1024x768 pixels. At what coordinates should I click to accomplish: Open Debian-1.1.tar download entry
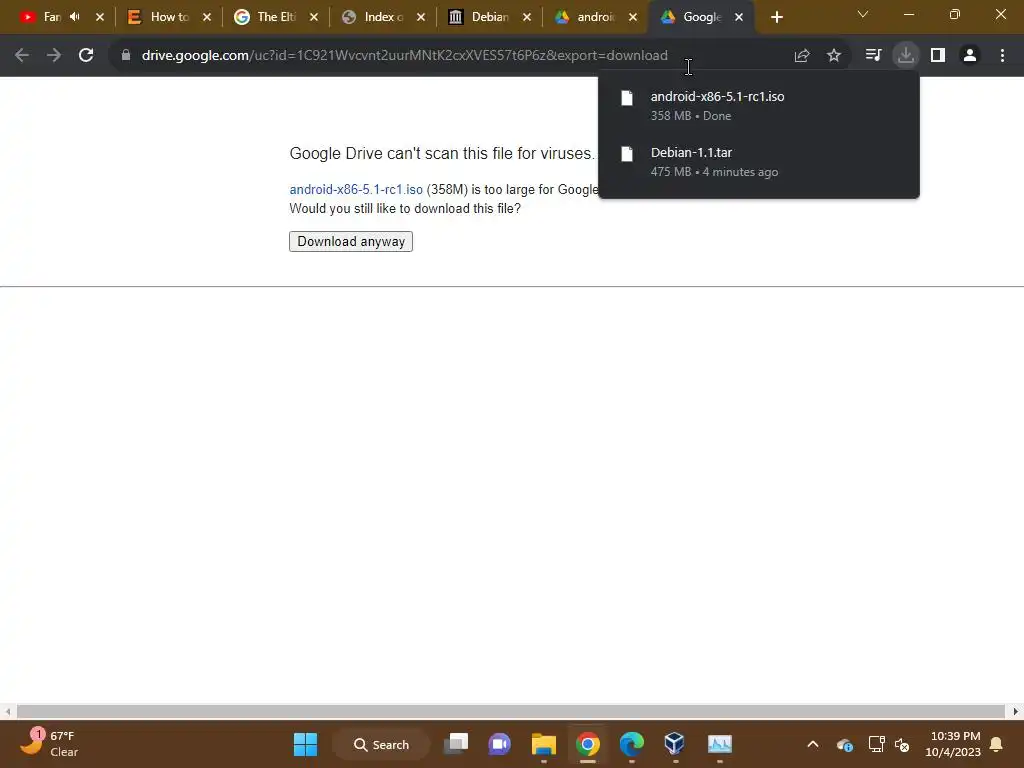[x=759, y=161]
